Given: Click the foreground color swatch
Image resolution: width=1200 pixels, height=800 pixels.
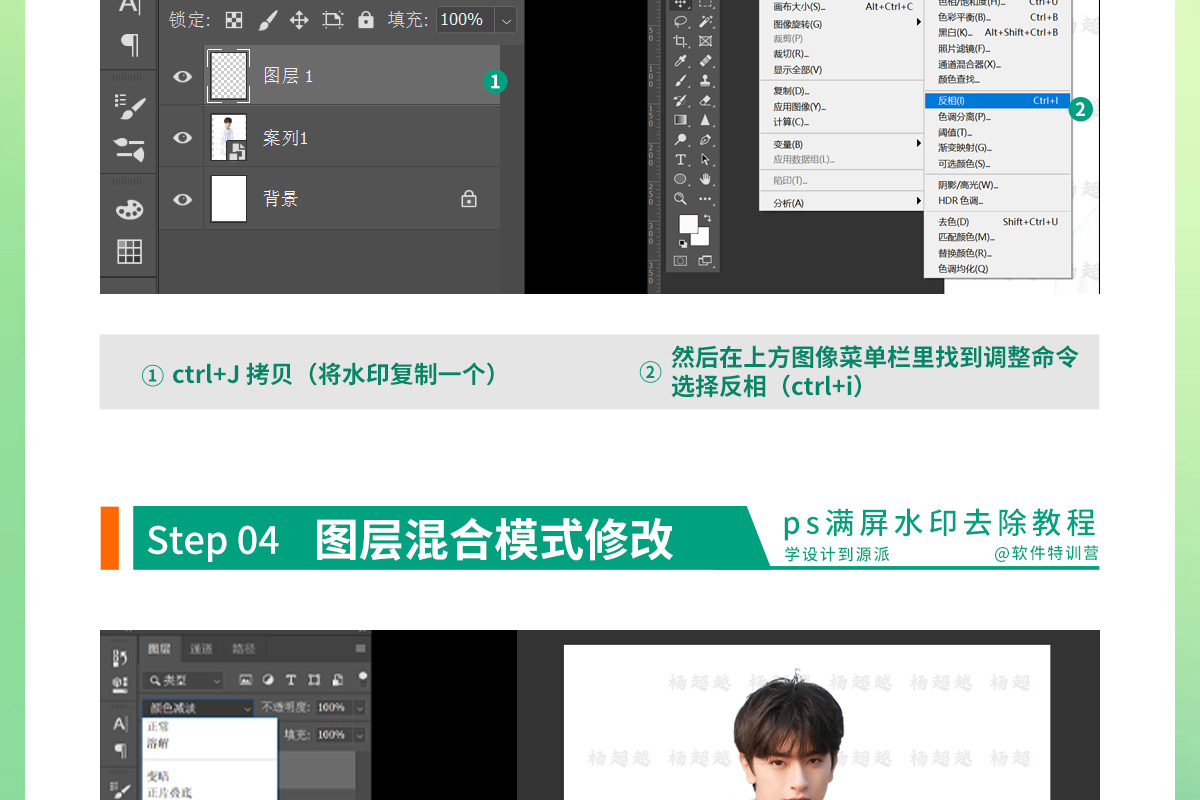Looking at the screenshot, I should (688, 224).
